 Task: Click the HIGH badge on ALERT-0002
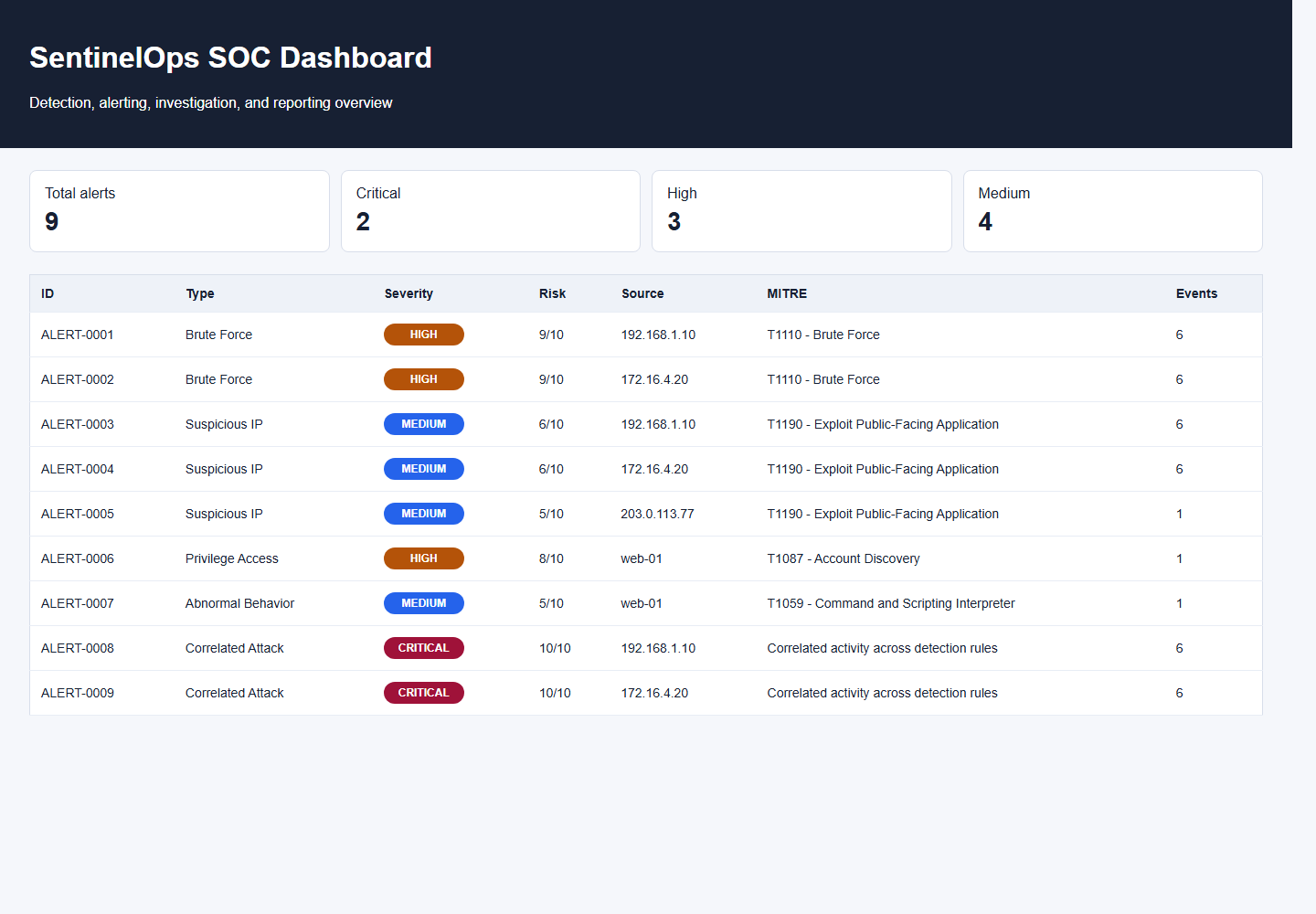coord(424,379)
